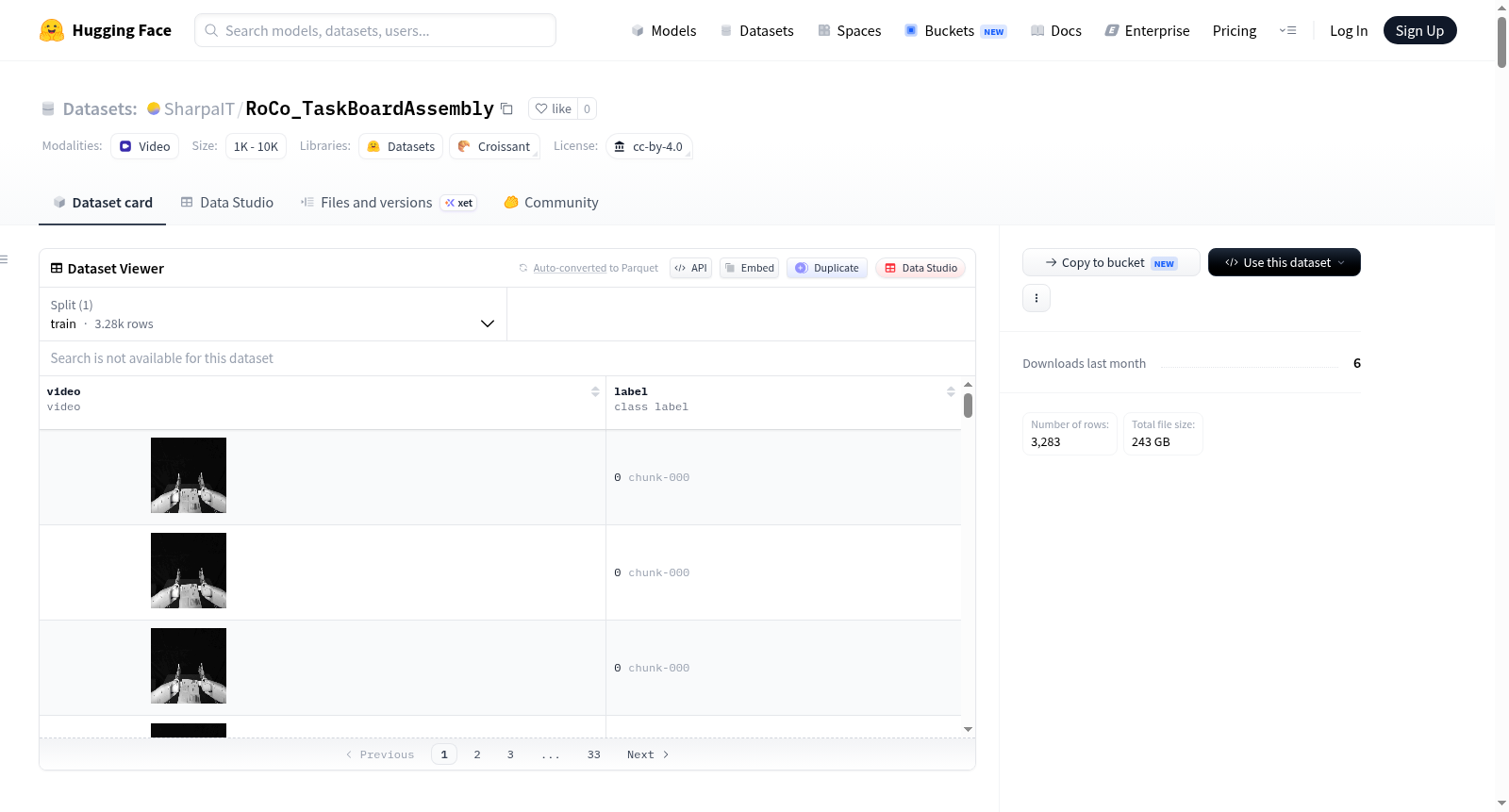Open the three-dot more options menu
The height and width of the screenshot is (812, 1509).
point(1036,298)
